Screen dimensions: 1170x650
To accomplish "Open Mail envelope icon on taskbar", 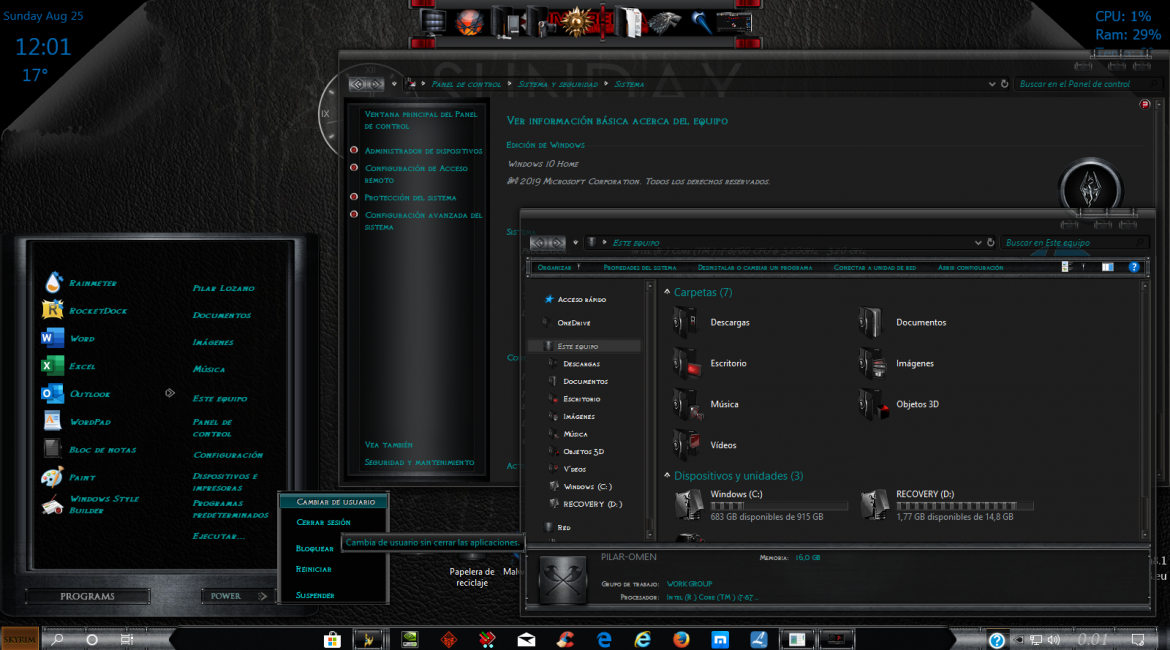I will pos(526,640).
